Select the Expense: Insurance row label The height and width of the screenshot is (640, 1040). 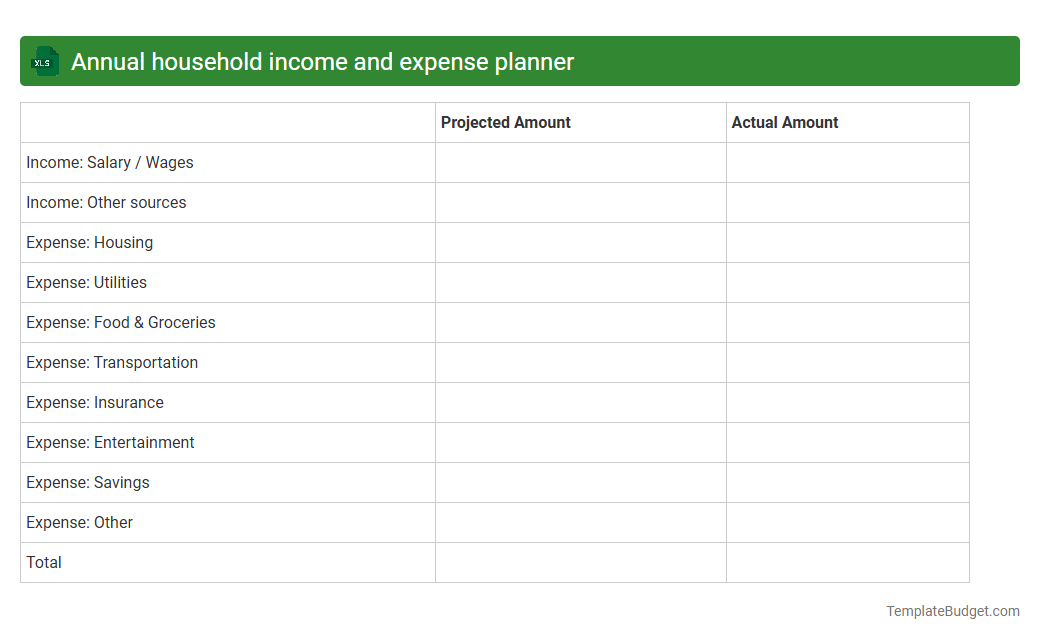pyautogui.click(x=94, y=402)
